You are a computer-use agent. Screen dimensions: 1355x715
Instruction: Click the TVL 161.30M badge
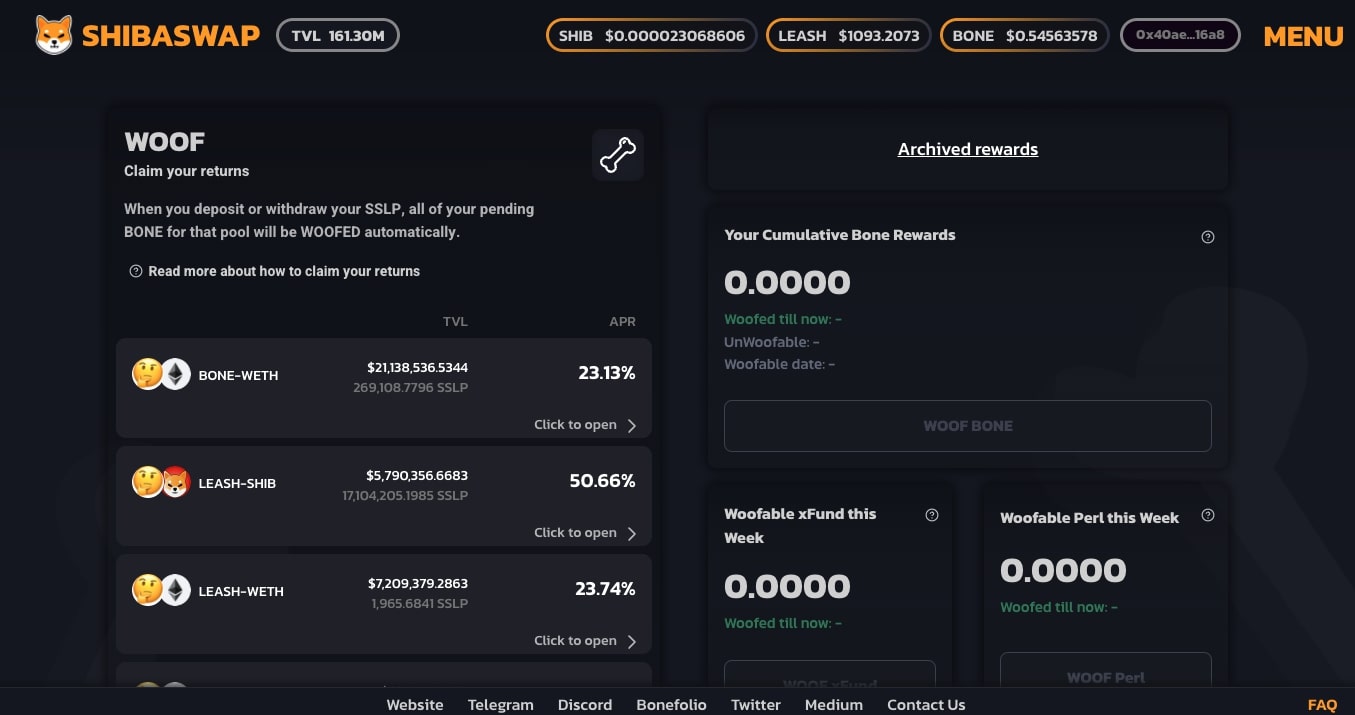337,36
